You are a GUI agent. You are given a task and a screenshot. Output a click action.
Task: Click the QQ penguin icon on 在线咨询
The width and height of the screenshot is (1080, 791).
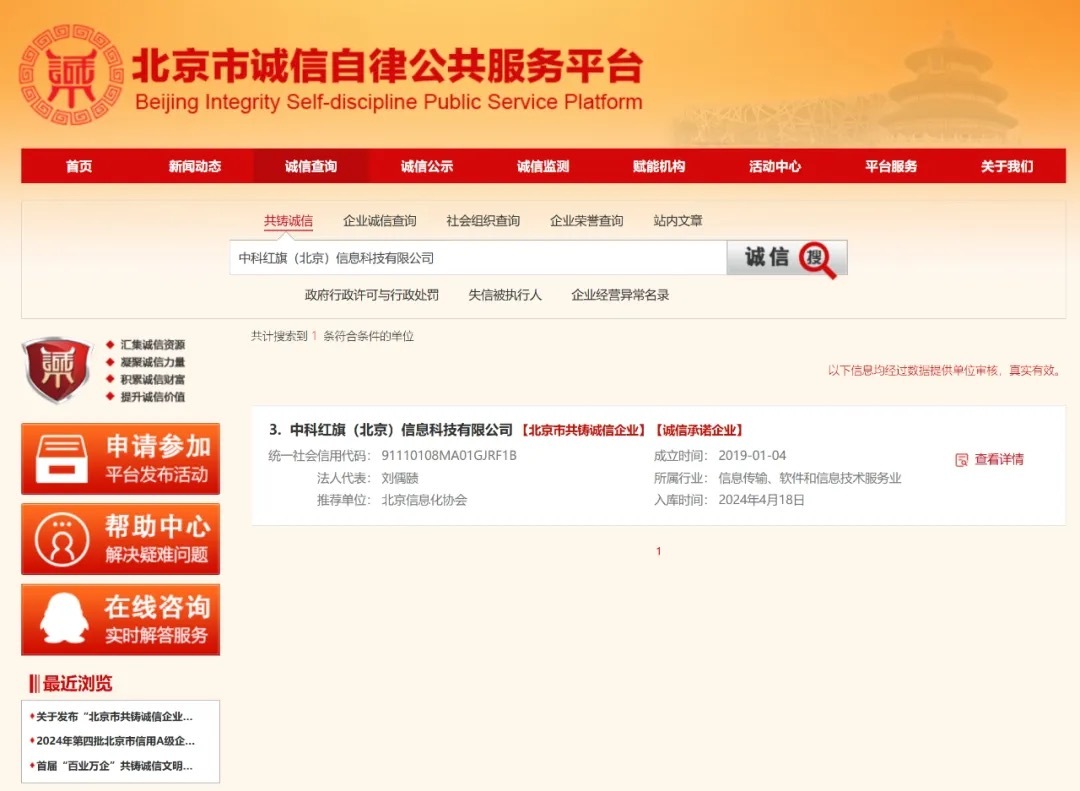pos(64,619)
